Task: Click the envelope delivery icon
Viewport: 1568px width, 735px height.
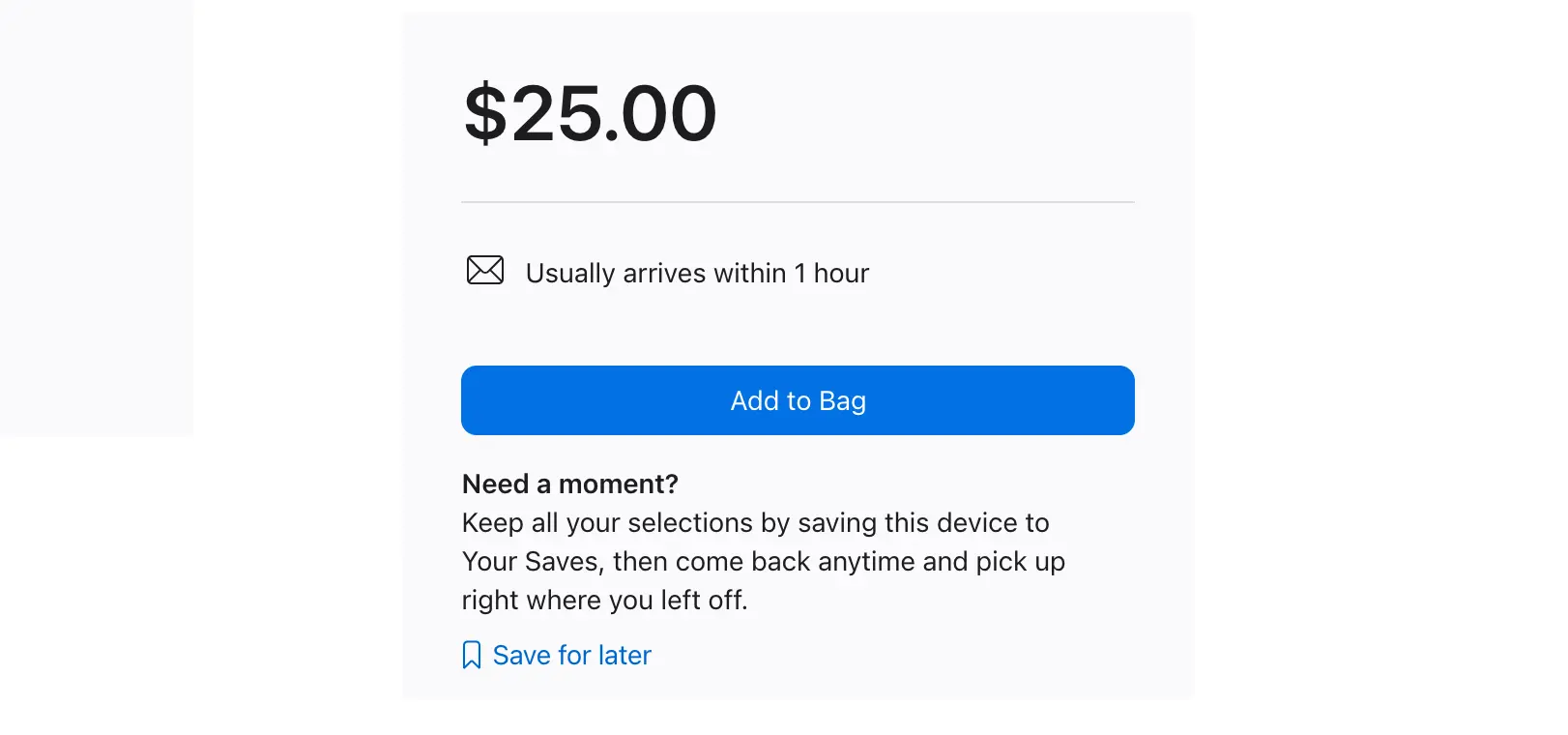Action: pos(485,271)
